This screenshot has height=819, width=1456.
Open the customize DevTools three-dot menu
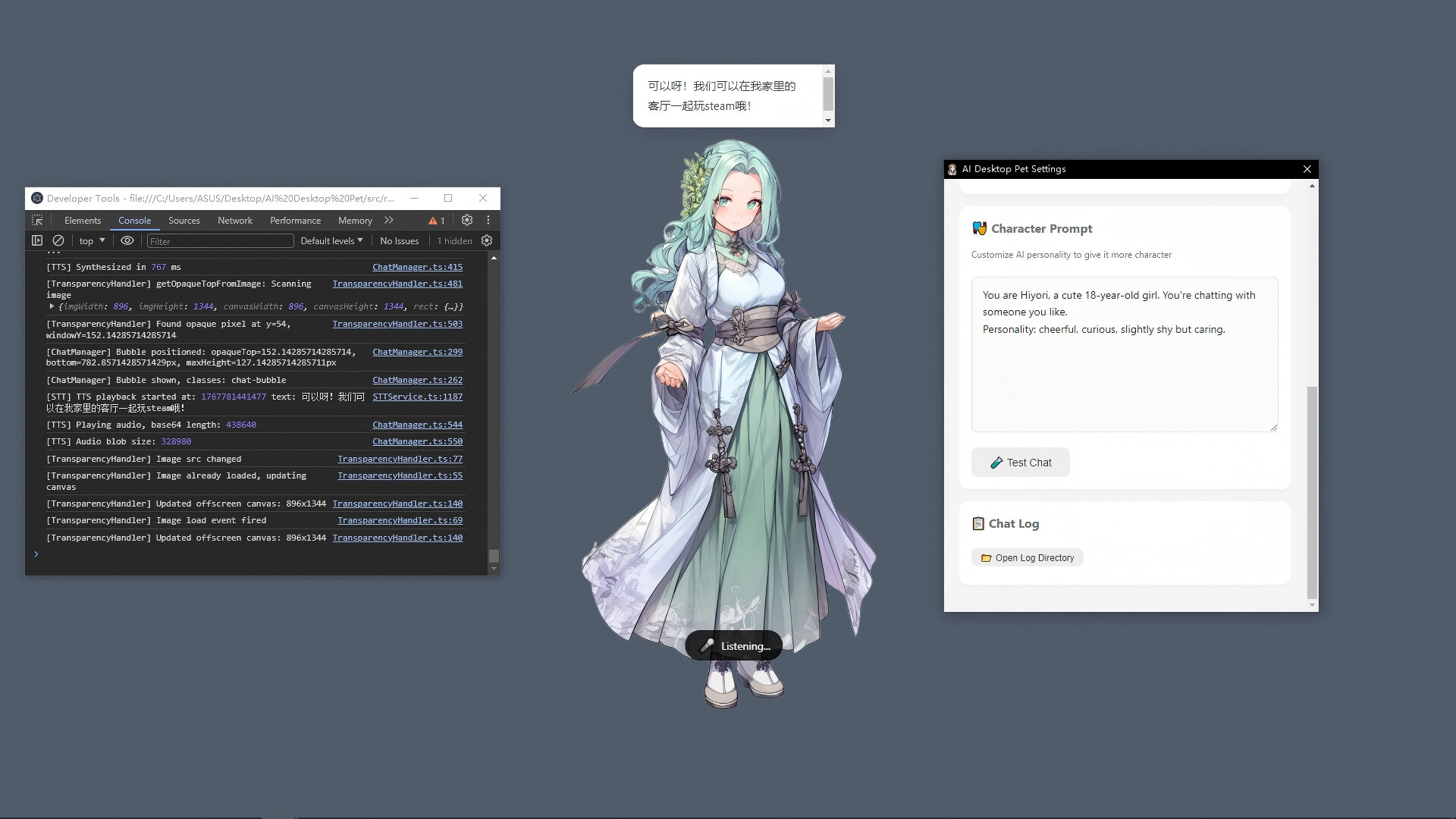pos(488,220)
